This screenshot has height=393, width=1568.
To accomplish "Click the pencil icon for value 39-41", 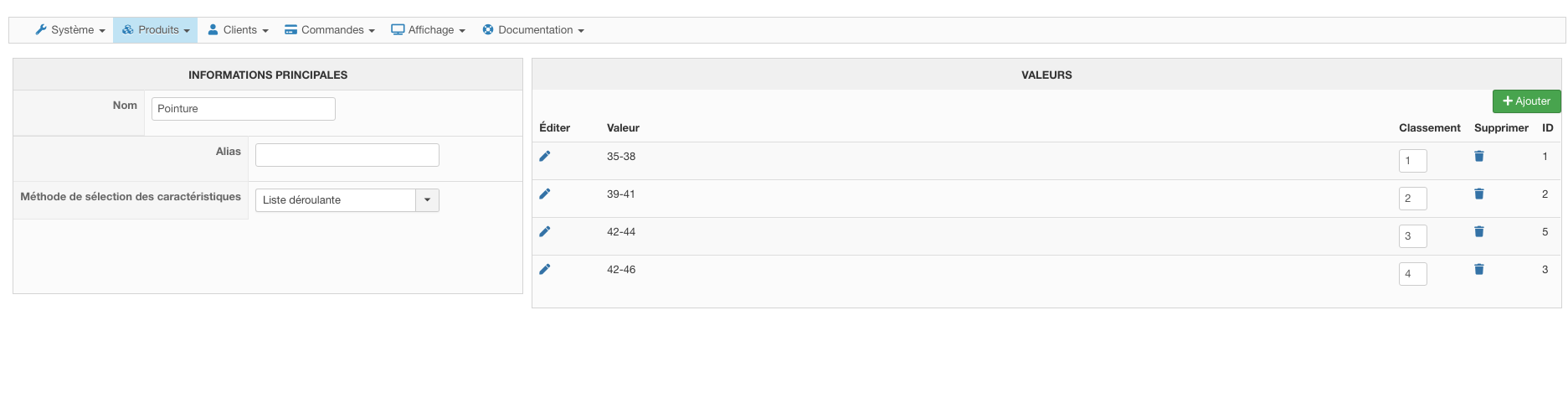I will [x=545, y=194].
